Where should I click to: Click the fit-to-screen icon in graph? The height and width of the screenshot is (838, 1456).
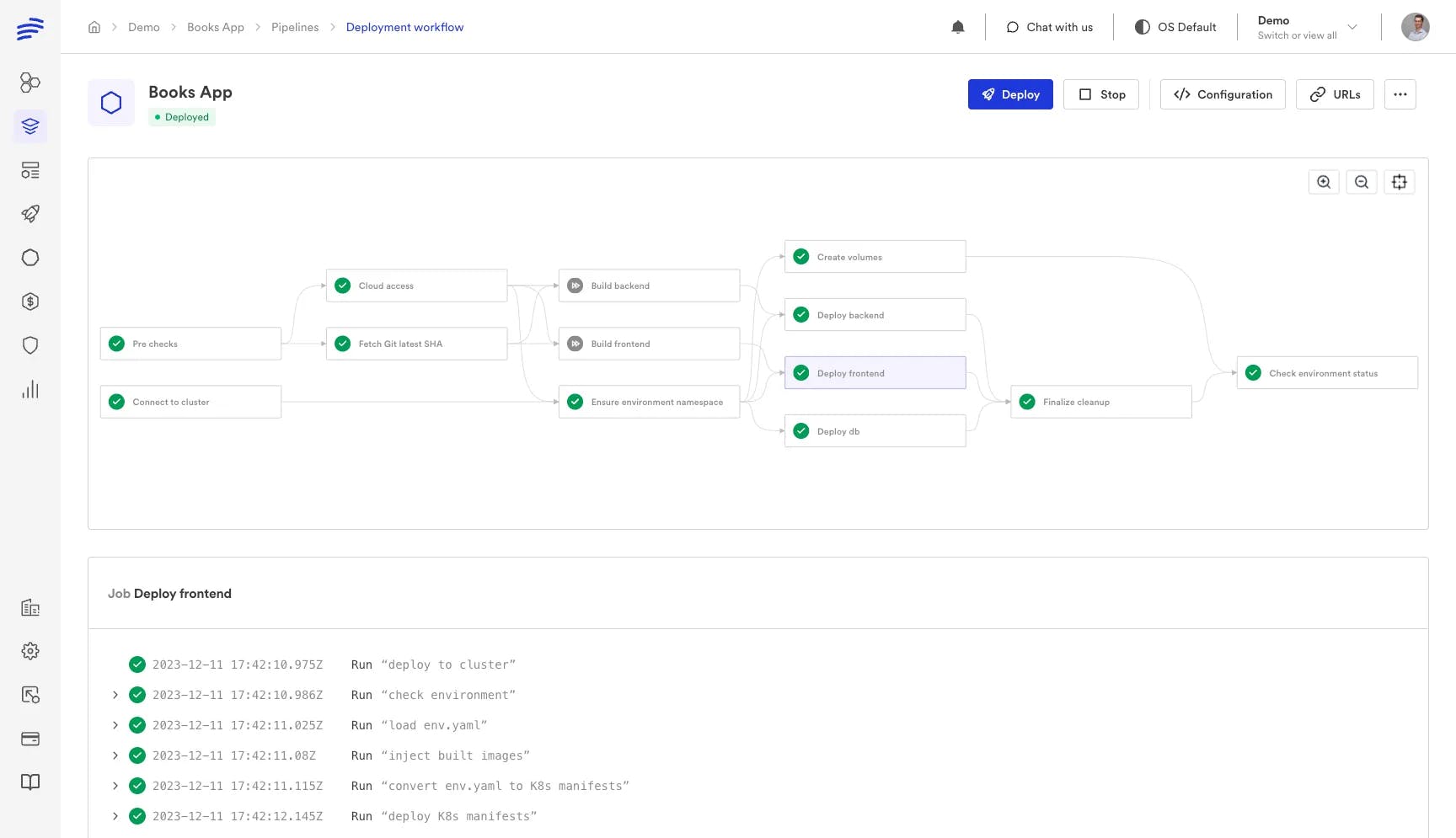tap(1400, 182)
